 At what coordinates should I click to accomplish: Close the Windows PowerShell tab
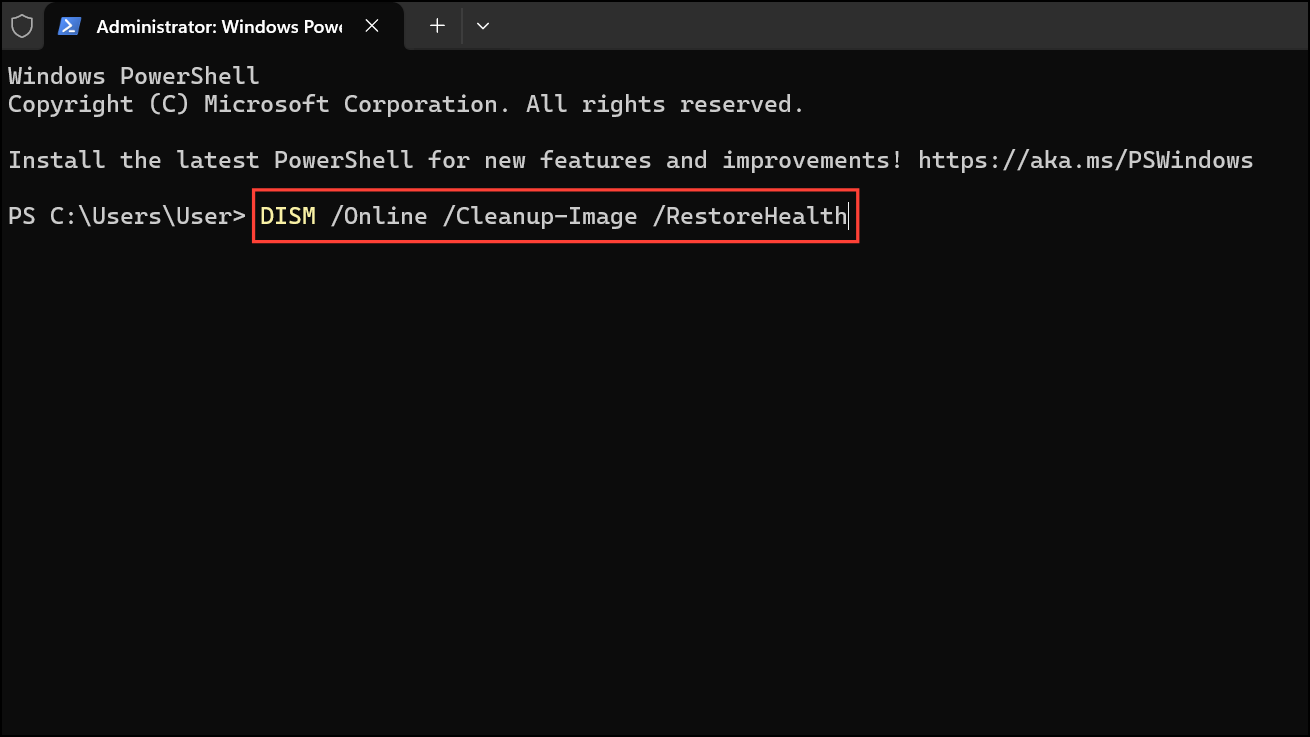(372, 26)
